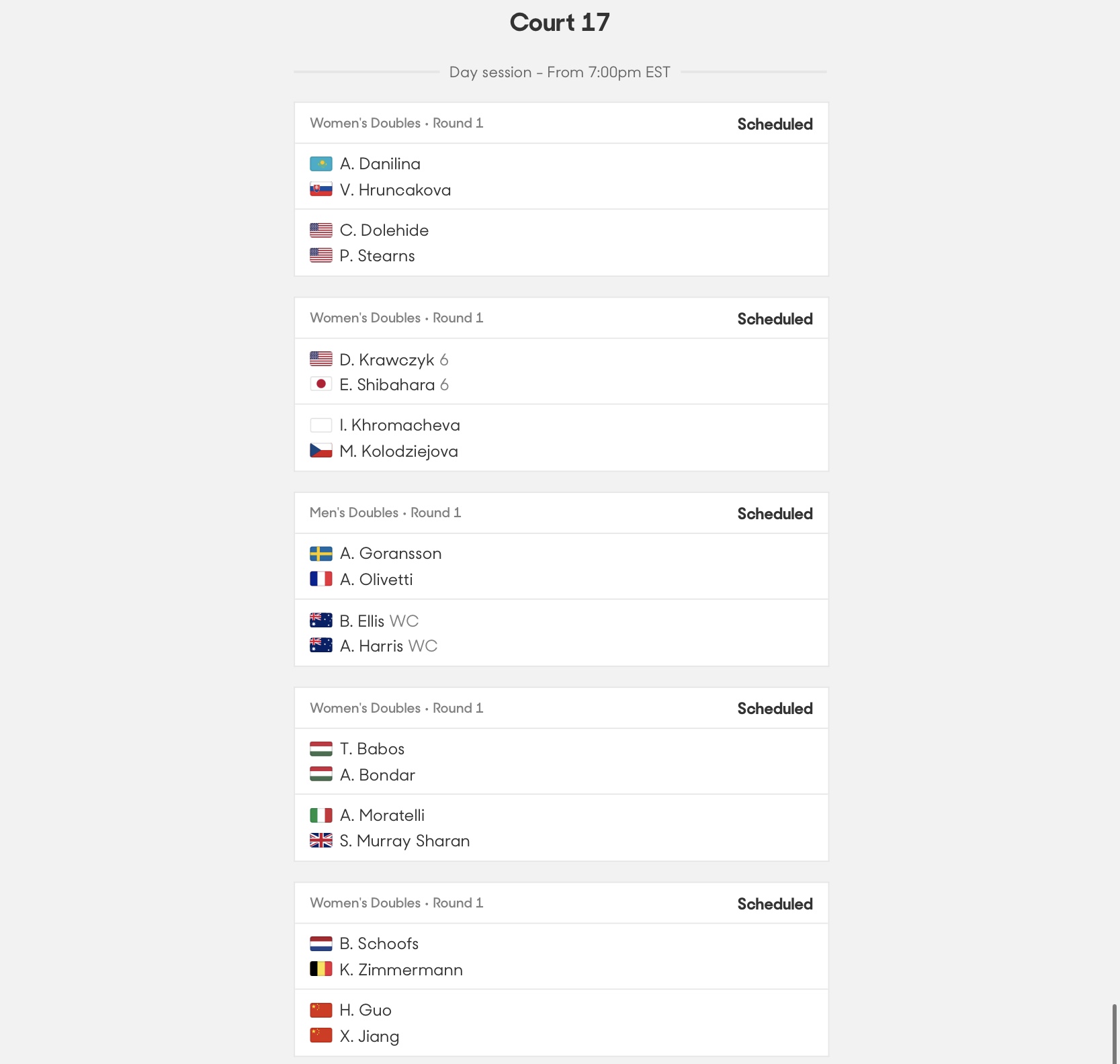The width and height of the screenshot is (1120, 1064).
Task: Select player A. Harris
Action: coord(372,646)
